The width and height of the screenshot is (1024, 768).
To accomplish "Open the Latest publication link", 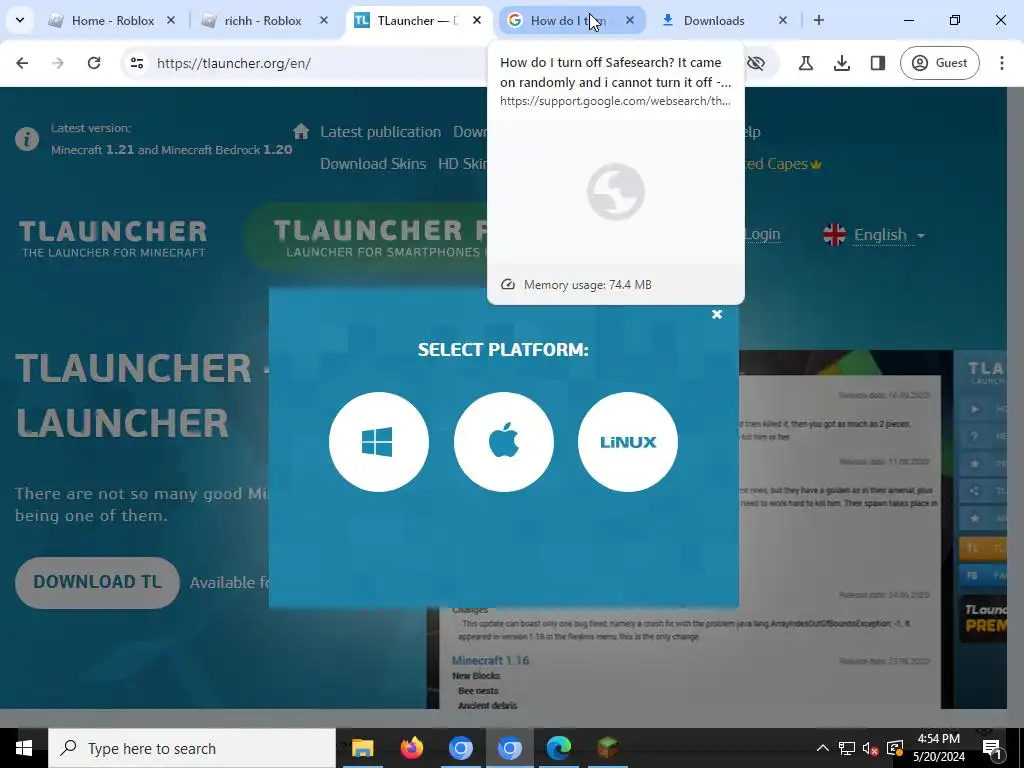I will click(380, 132).
